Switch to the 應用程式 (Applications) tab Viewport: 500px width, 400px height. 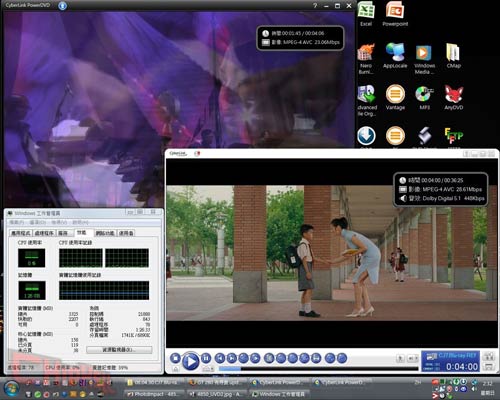(x=21, y=233)
